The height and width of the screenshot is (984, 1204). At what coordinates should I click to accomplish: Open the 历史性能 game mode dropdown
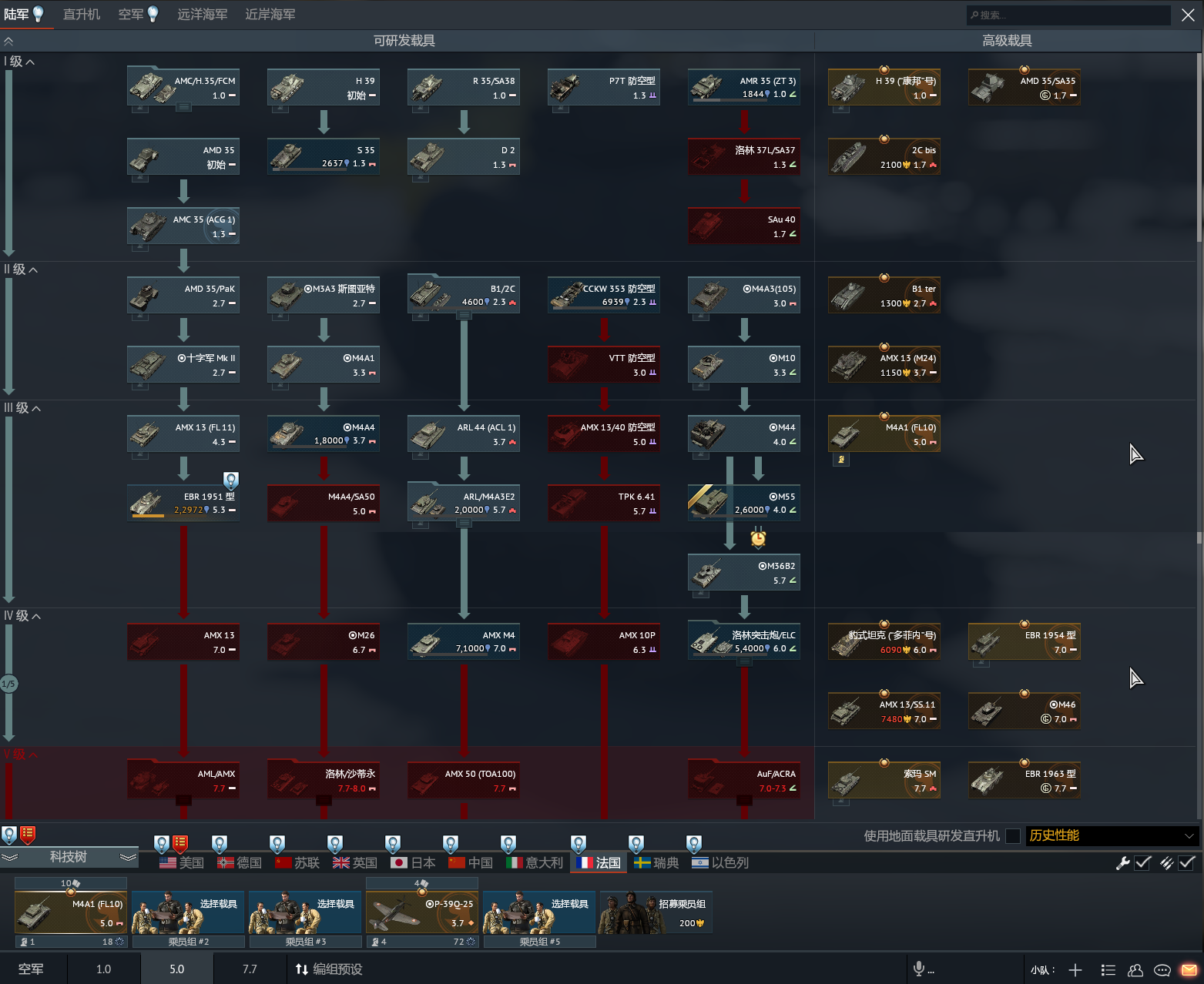click(1112, 836)
